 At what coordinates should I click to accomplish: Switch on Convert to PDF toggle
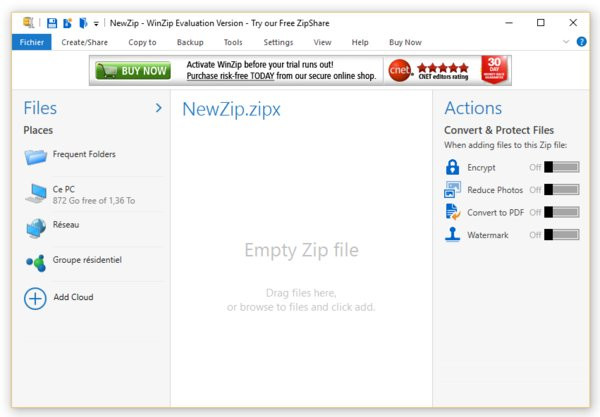(561, 212)
